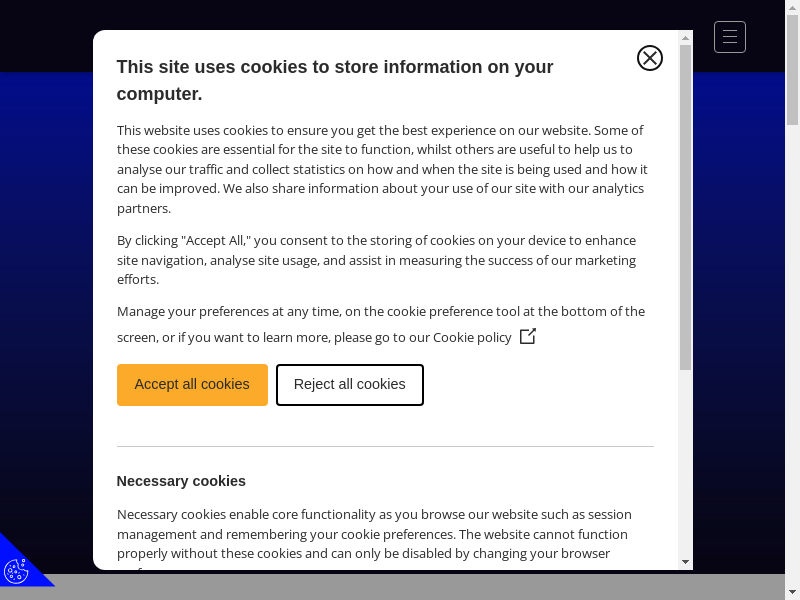Click the dialog scrollbar track below thumb
The height and width of the screenshot is (600, 800).
(x=685, y=460)
